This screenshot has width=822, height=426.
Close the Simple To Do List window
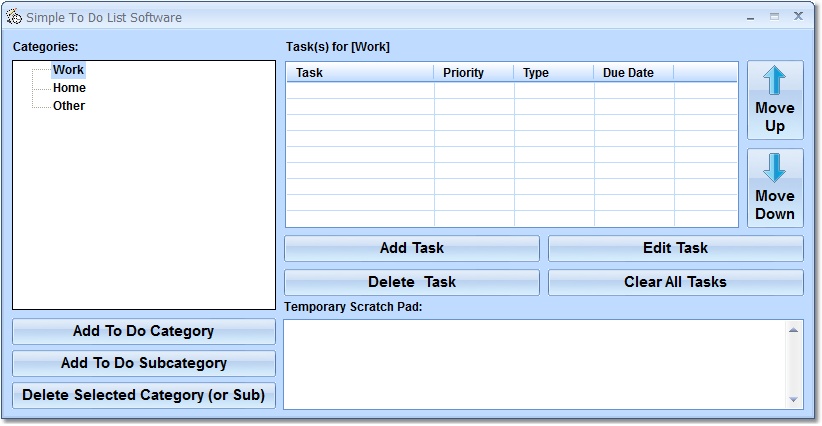[x=798, y=16]
